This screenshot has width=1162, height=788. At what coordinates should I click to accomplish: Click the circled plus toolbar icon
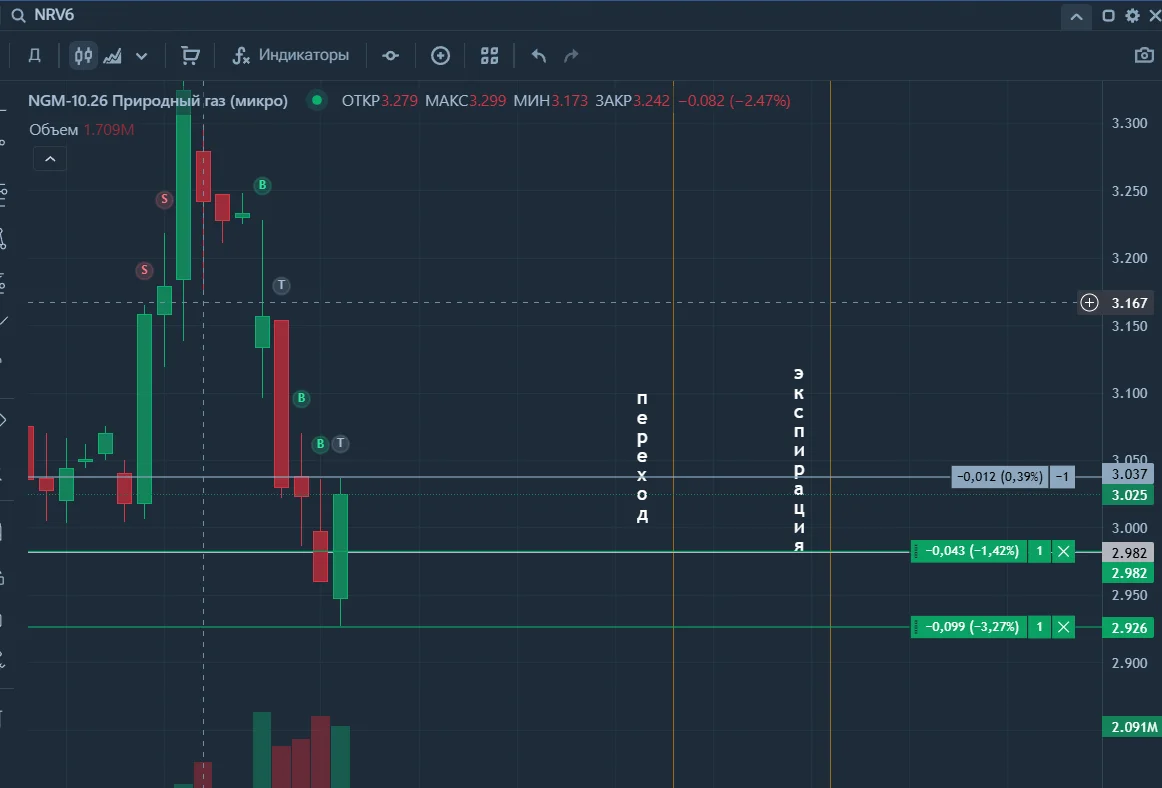pos(440,56)
